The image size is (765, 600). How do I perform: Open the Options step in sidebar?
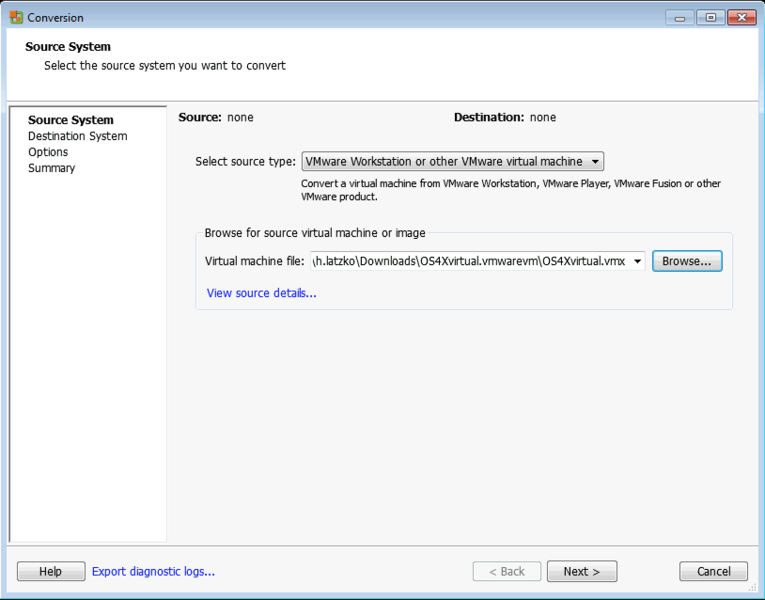(48, 152)
